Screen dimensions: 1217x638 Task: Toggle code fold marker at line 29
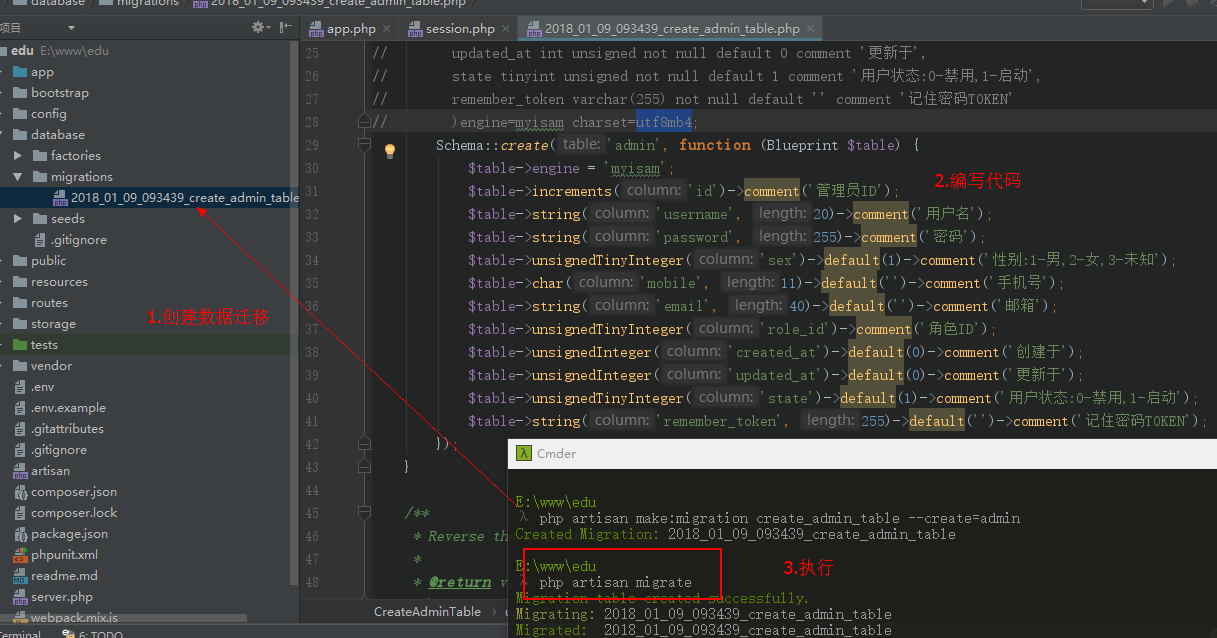point(365,146)
